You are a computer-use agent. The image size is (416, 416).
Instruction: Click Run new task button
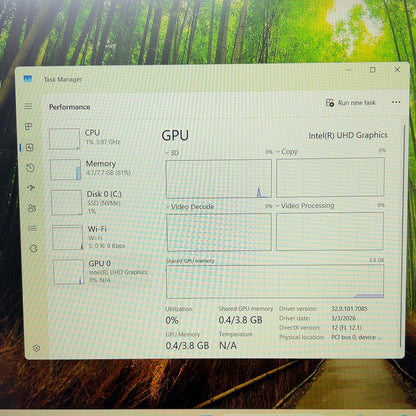tap(351, 103)
